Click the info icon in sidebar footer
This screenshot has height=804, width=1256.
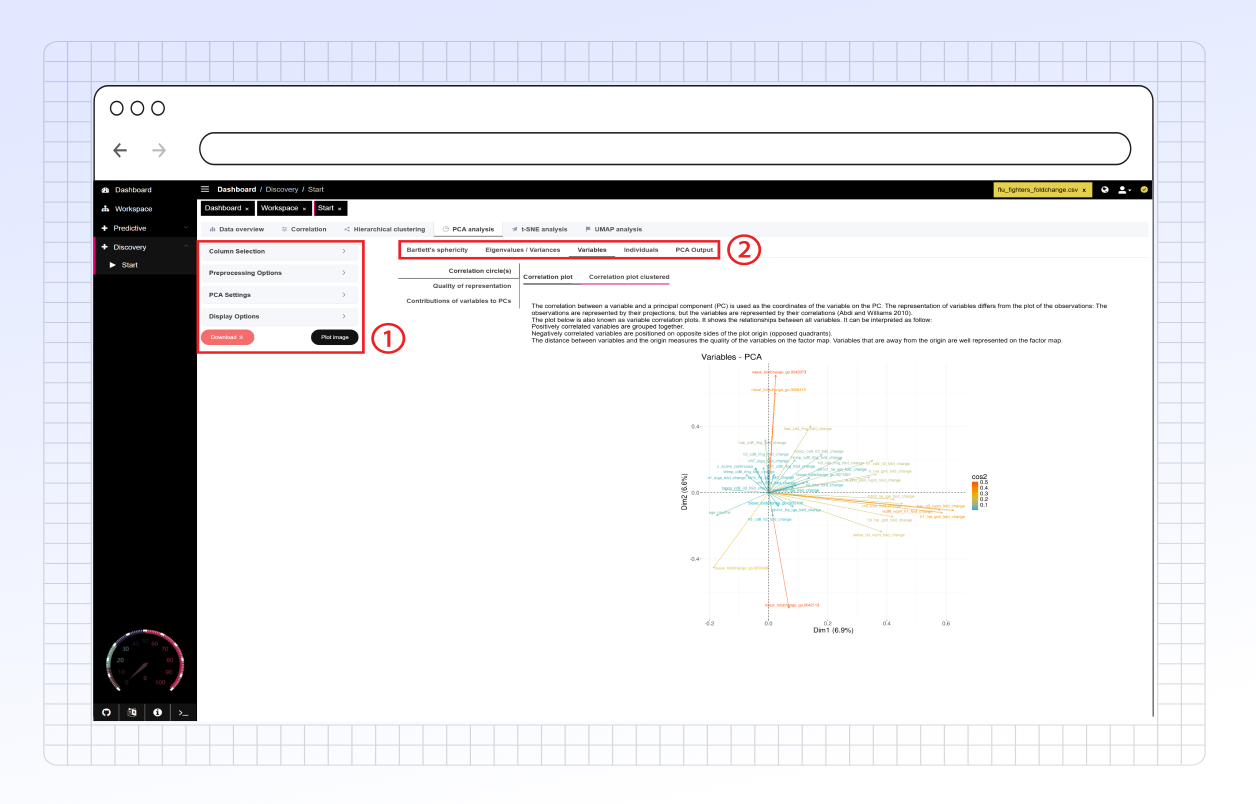157,712
